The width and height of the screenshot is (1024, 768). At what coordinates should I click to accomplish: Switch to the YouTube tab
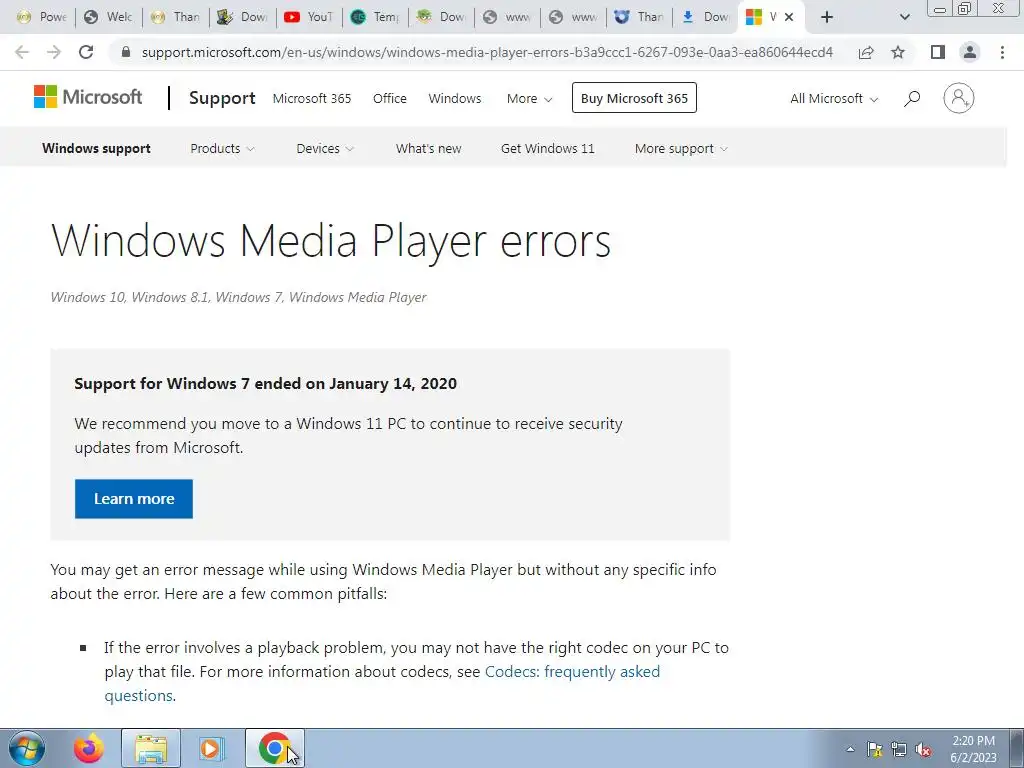(310, 17)
